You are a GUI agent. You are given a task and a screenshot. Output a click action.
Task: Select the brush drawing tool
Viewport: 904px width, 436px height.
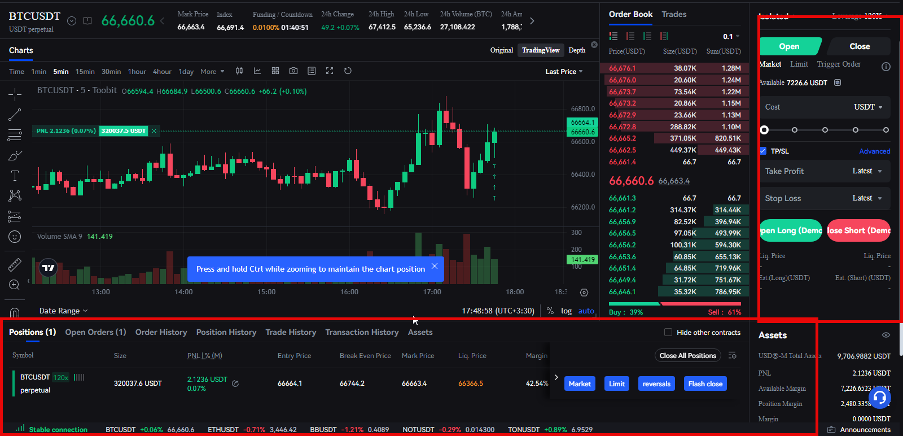(15, 156)
